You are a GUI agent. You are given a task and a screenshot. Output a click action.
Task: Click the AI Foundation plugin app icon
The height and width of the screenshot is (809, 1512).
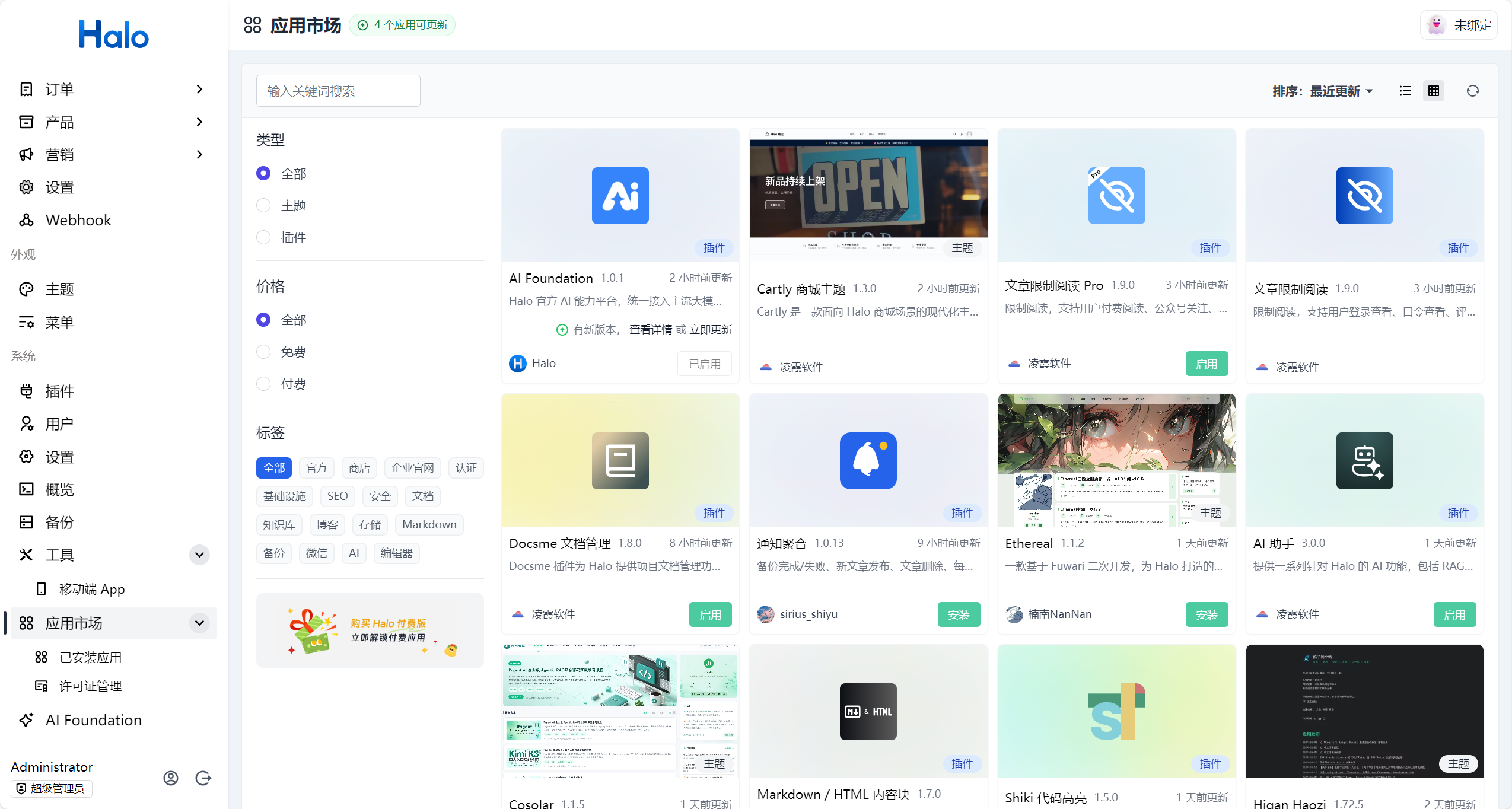click(620, 196)
